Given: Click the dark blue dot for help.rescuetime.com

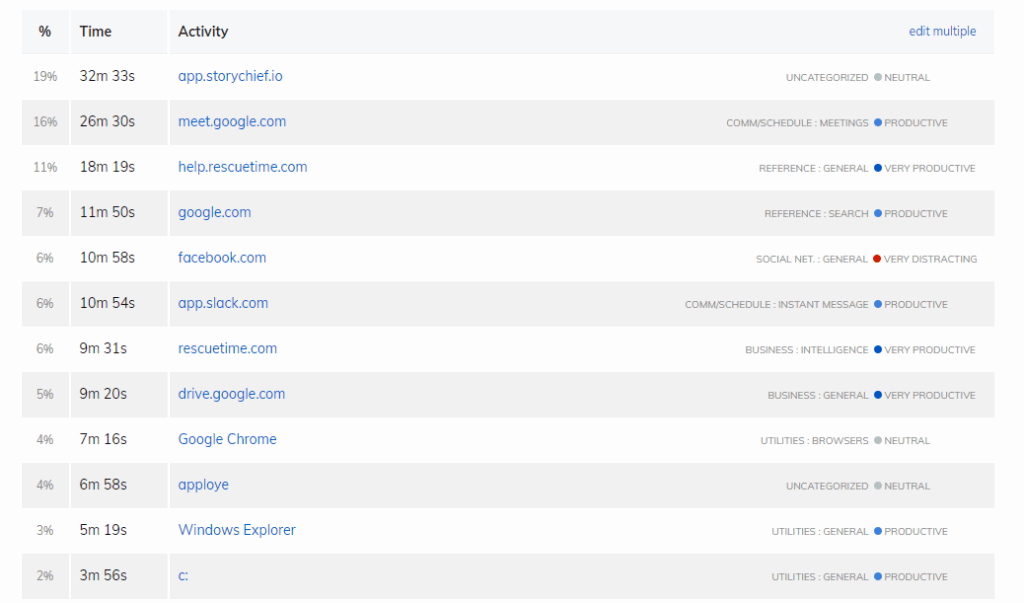Looking at the screenshot, I should (x=877, y=168).
